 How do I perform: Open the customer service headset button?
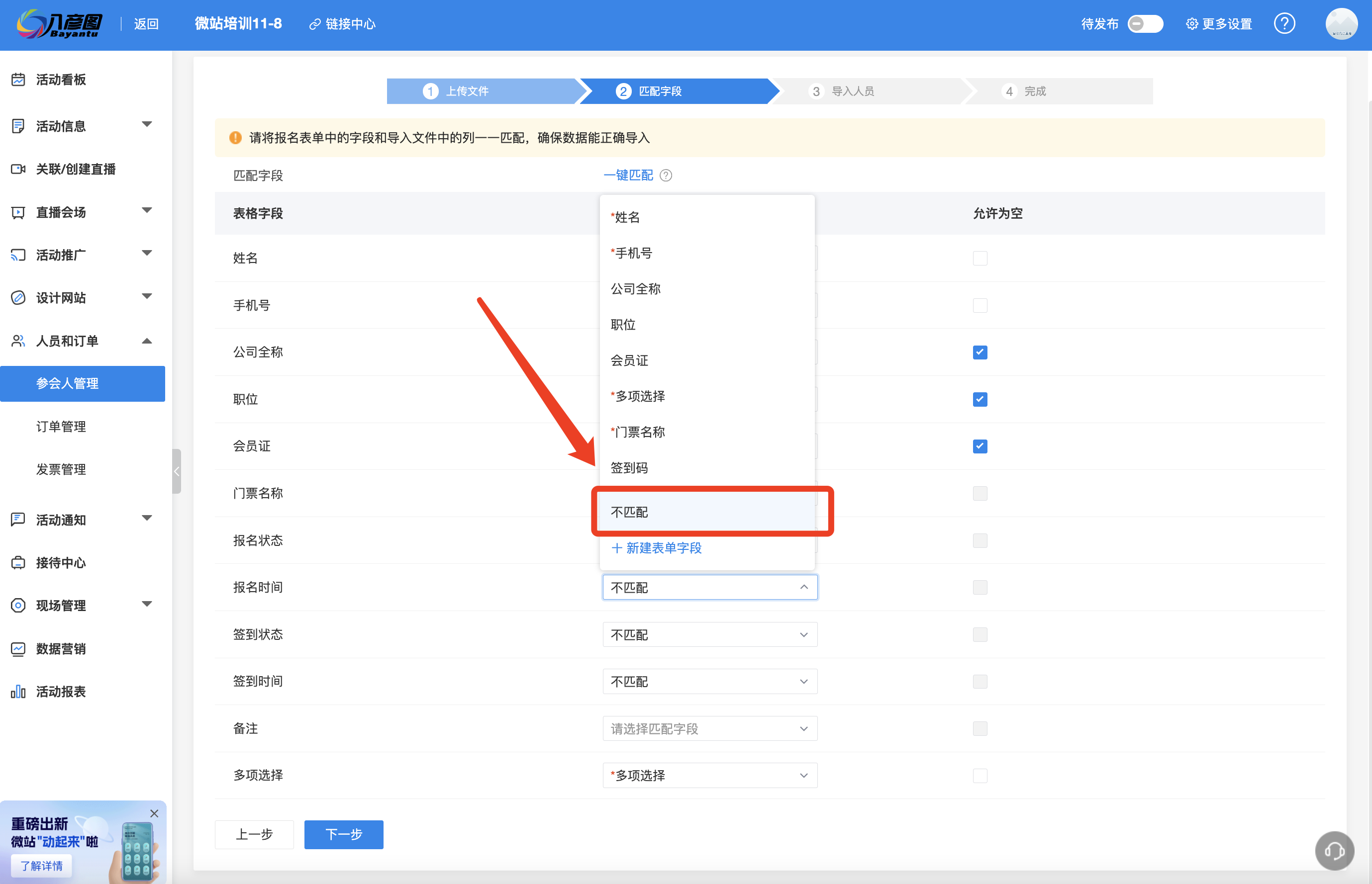click(1334, 850)
